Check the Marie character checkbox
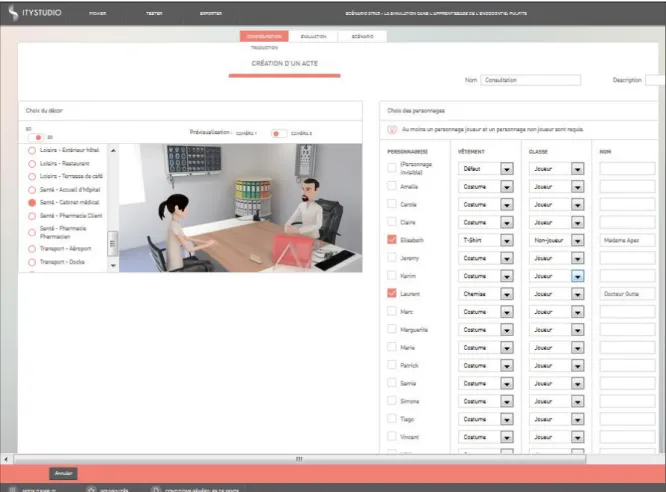Image resolution: width=666 pixels, height=492 pixels. [x=392, y=347]
